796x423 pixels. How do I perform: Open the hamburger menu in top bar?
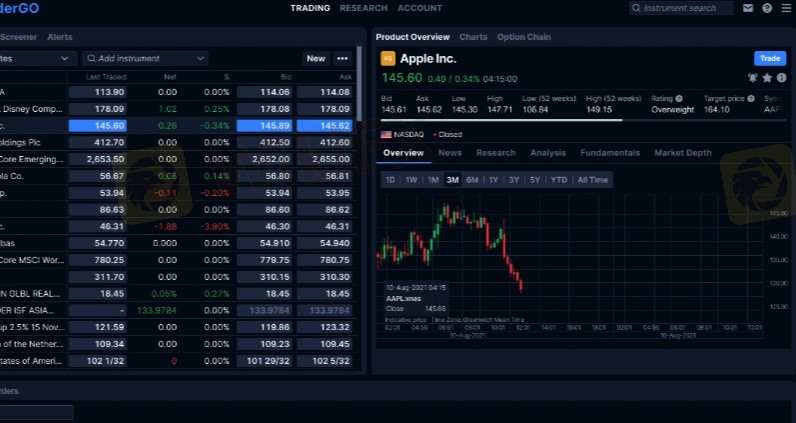[786, 8]
